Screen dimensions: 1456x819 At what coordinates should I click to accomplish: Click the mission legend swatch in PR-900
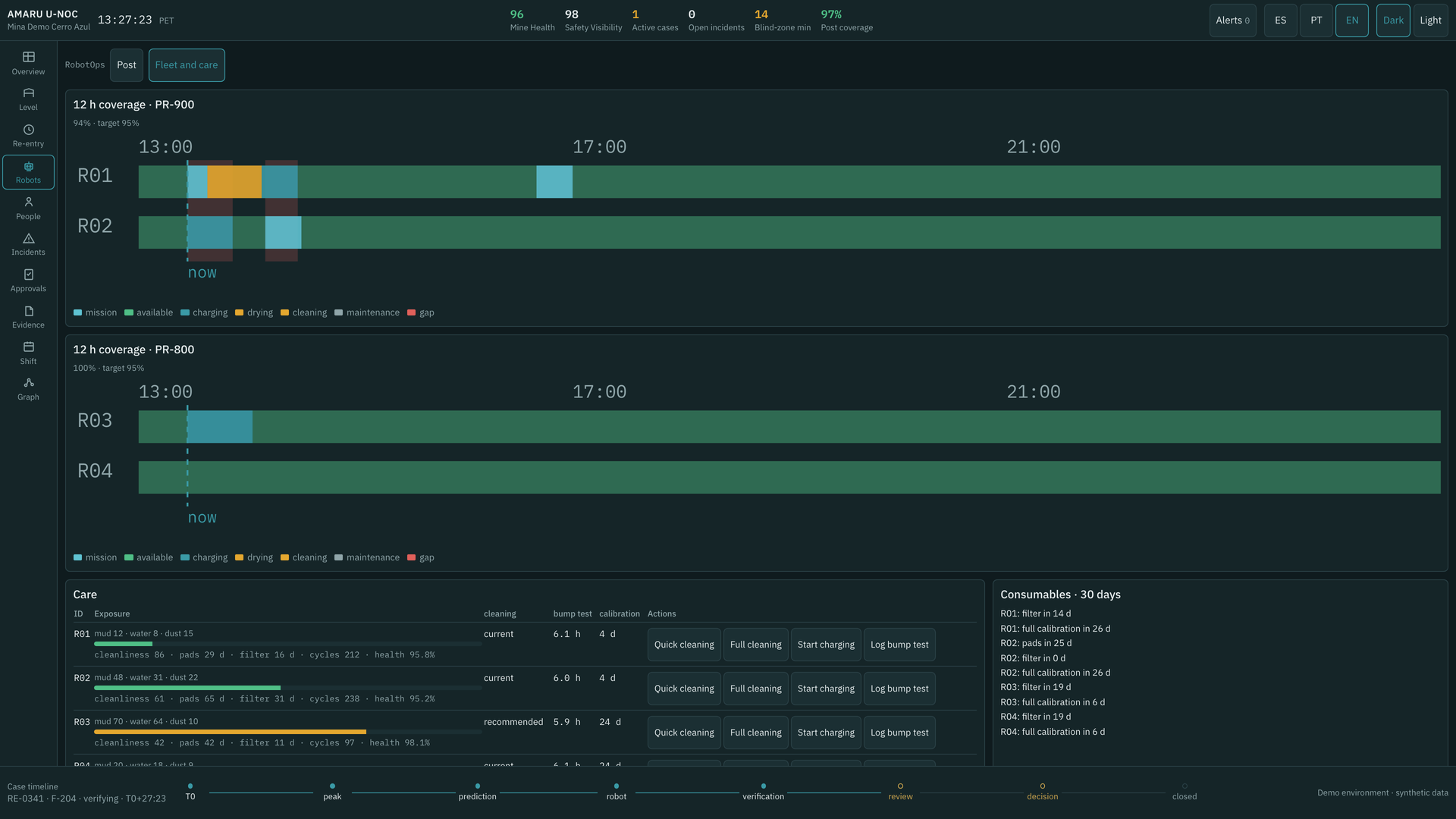click(x=77, y=312)
